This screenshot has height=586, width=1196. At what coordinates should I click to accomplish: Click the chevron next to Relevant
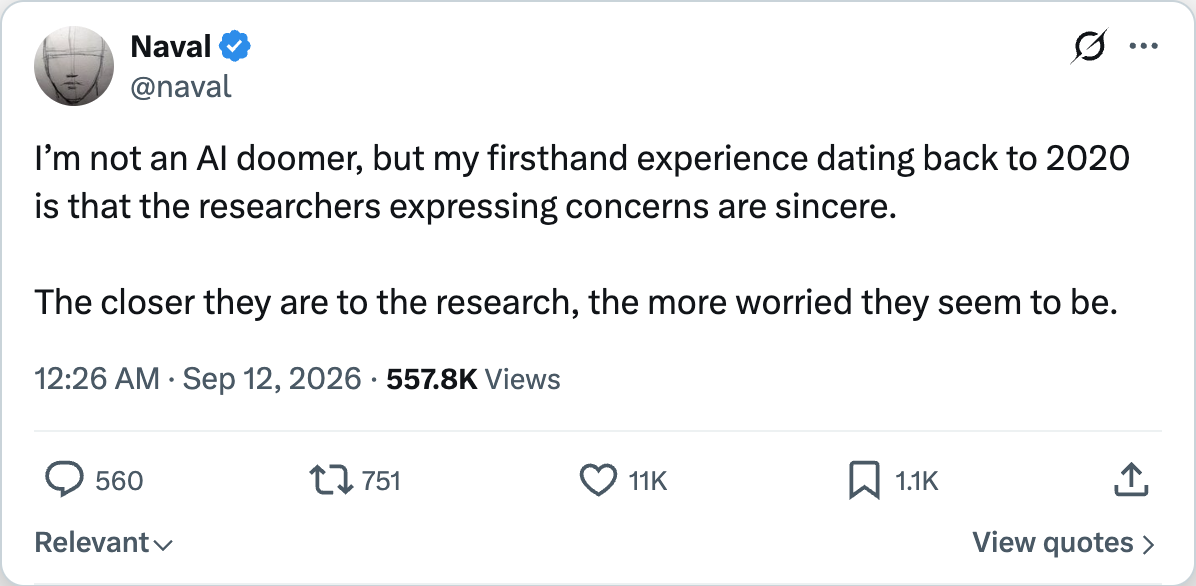tap(162, 546)
